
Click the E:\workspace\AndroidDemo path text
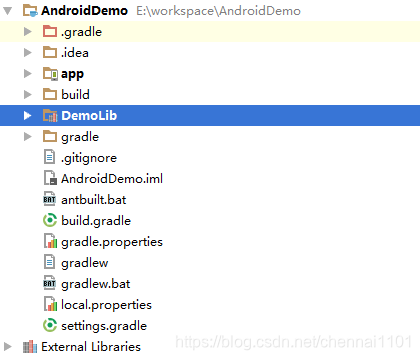click(x=218, y=11)
